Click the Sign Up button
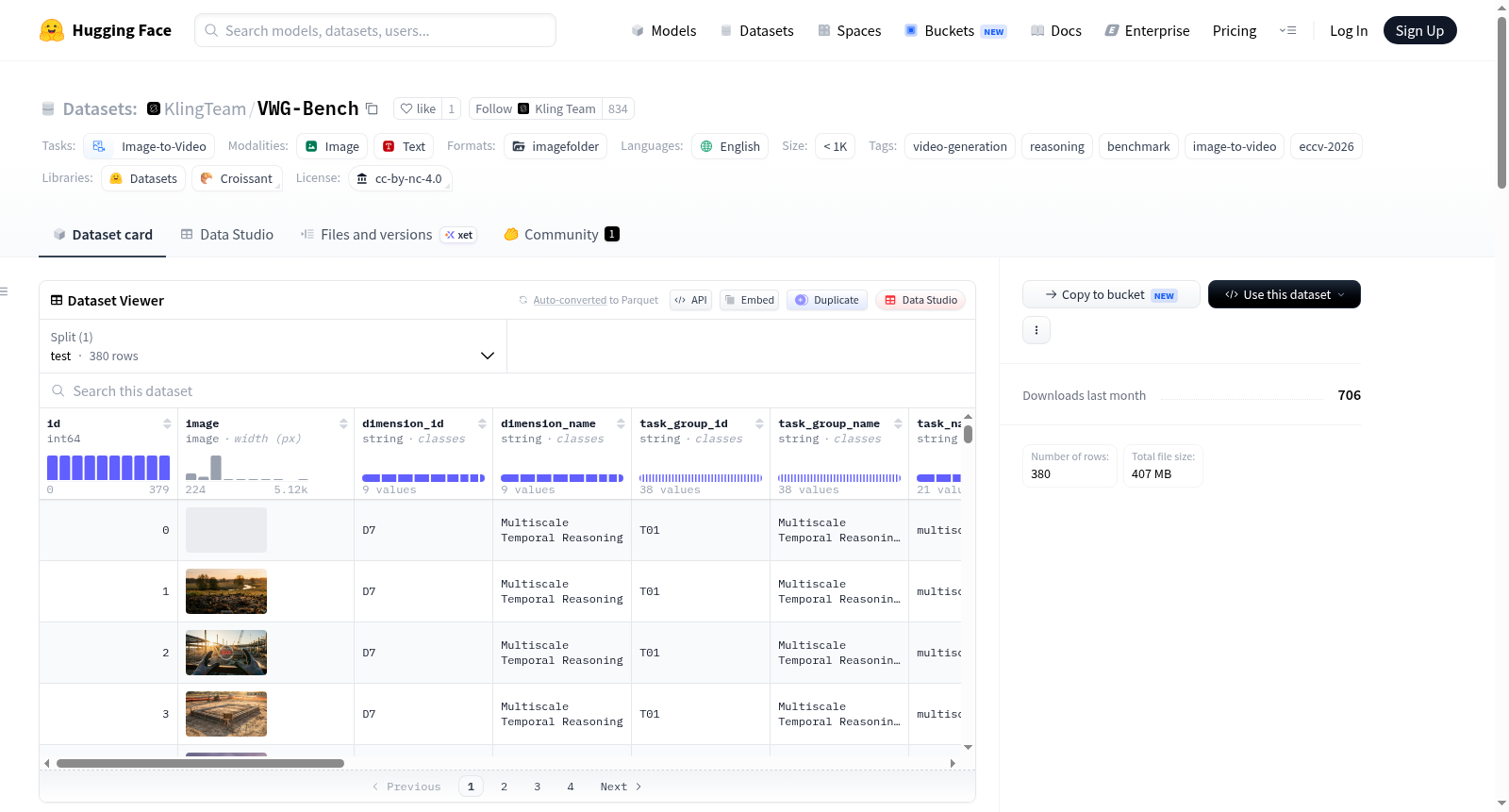This screenshot has width=1509, height=812. (x=1419, y=30)
